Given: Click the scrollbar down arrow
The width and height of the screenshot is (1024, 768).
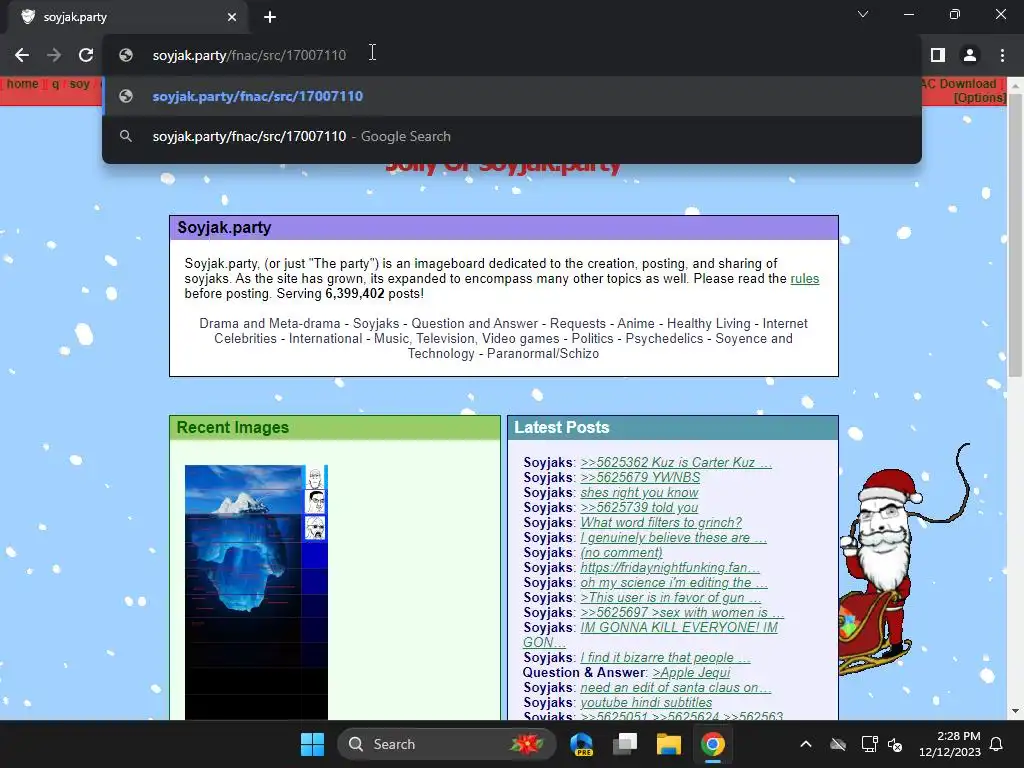Looking at the screenshot, I should (x=1015, y=711).
